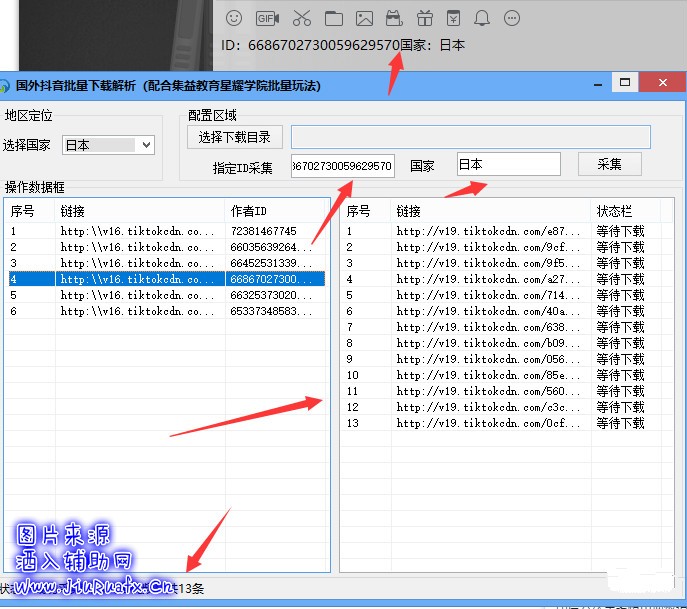The width and height of the screenshot is (687, 609).
Task: Click the 状态栏 column header
Action: coord(625,211)
